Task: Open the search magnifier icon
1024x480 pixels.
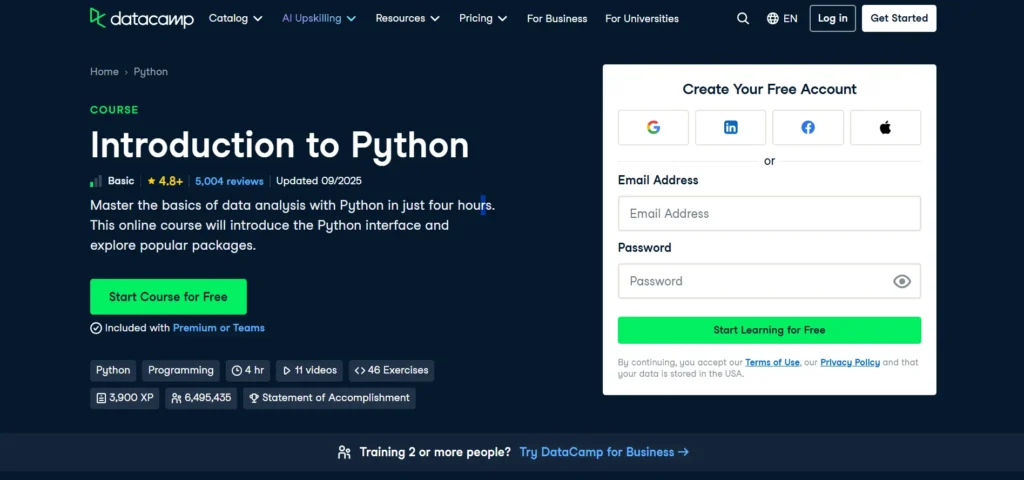Action: [742, 18]
